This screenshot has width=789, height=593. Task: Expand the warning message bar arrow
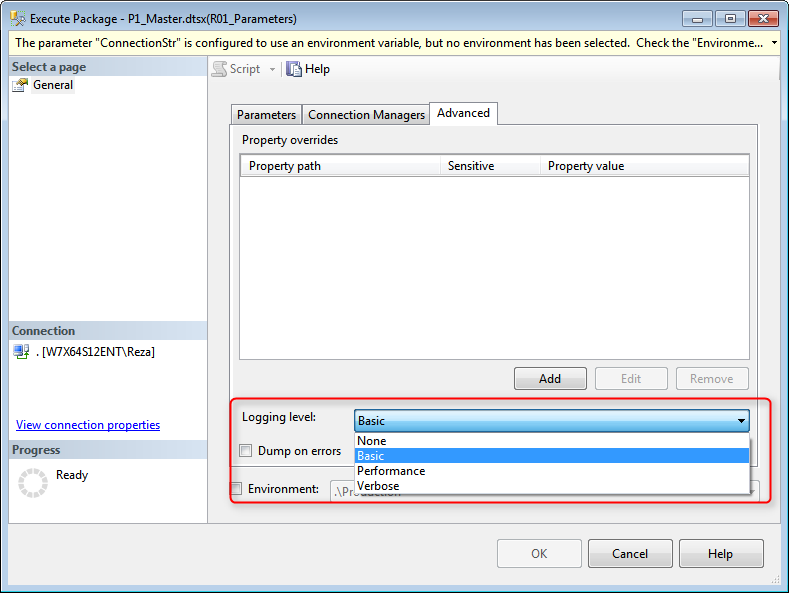click(x=775, y=43)
